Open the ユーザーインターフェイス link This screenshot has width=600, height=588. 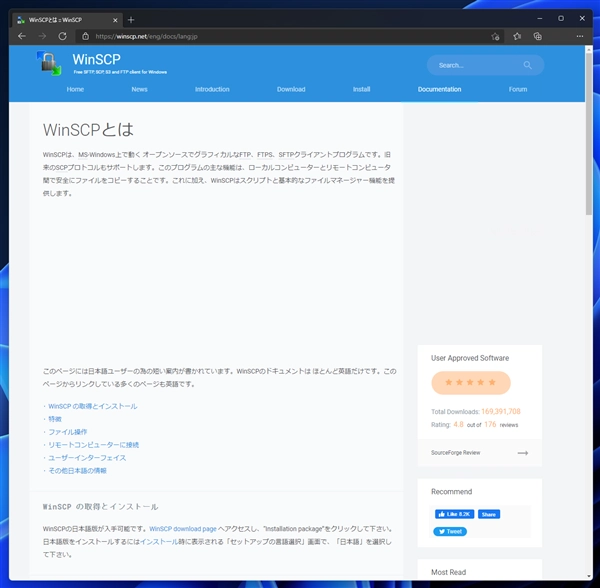(x=87, y=458)
